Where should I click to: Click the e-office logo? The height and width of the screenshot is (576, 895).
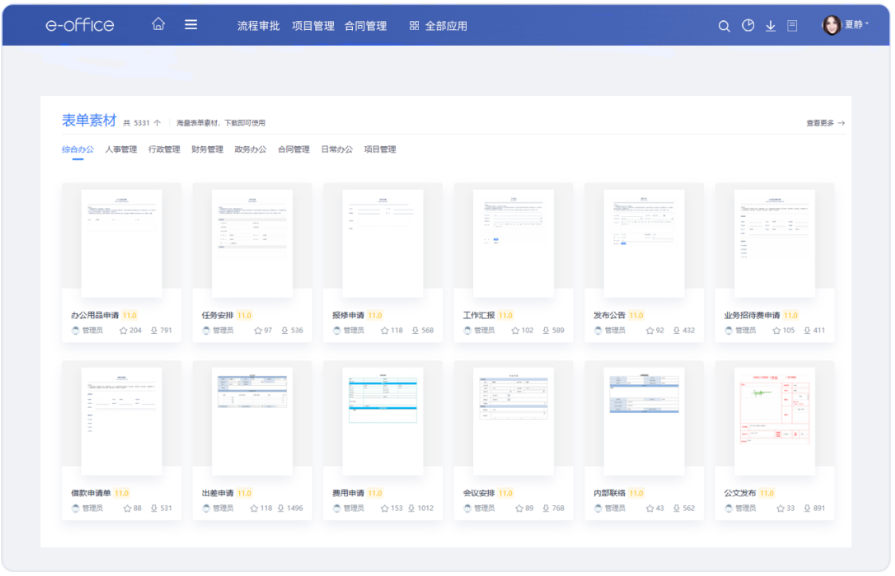(80, 25)
